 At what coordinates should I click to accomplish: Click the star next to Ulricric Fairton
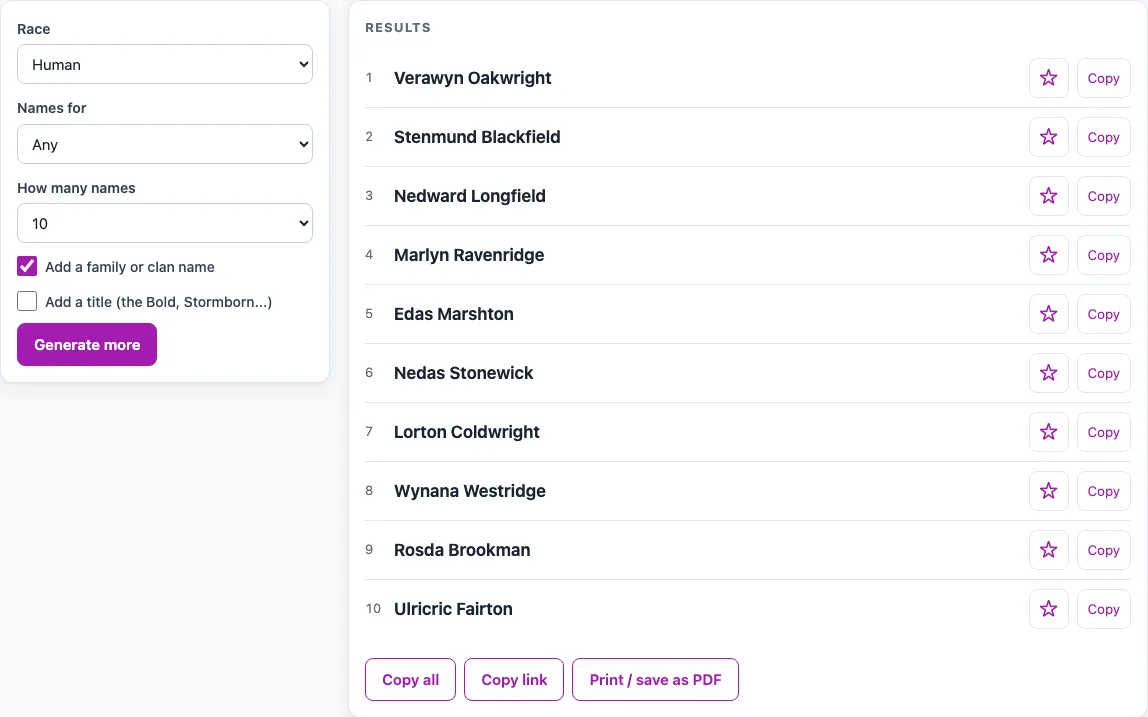[1048, 609]
